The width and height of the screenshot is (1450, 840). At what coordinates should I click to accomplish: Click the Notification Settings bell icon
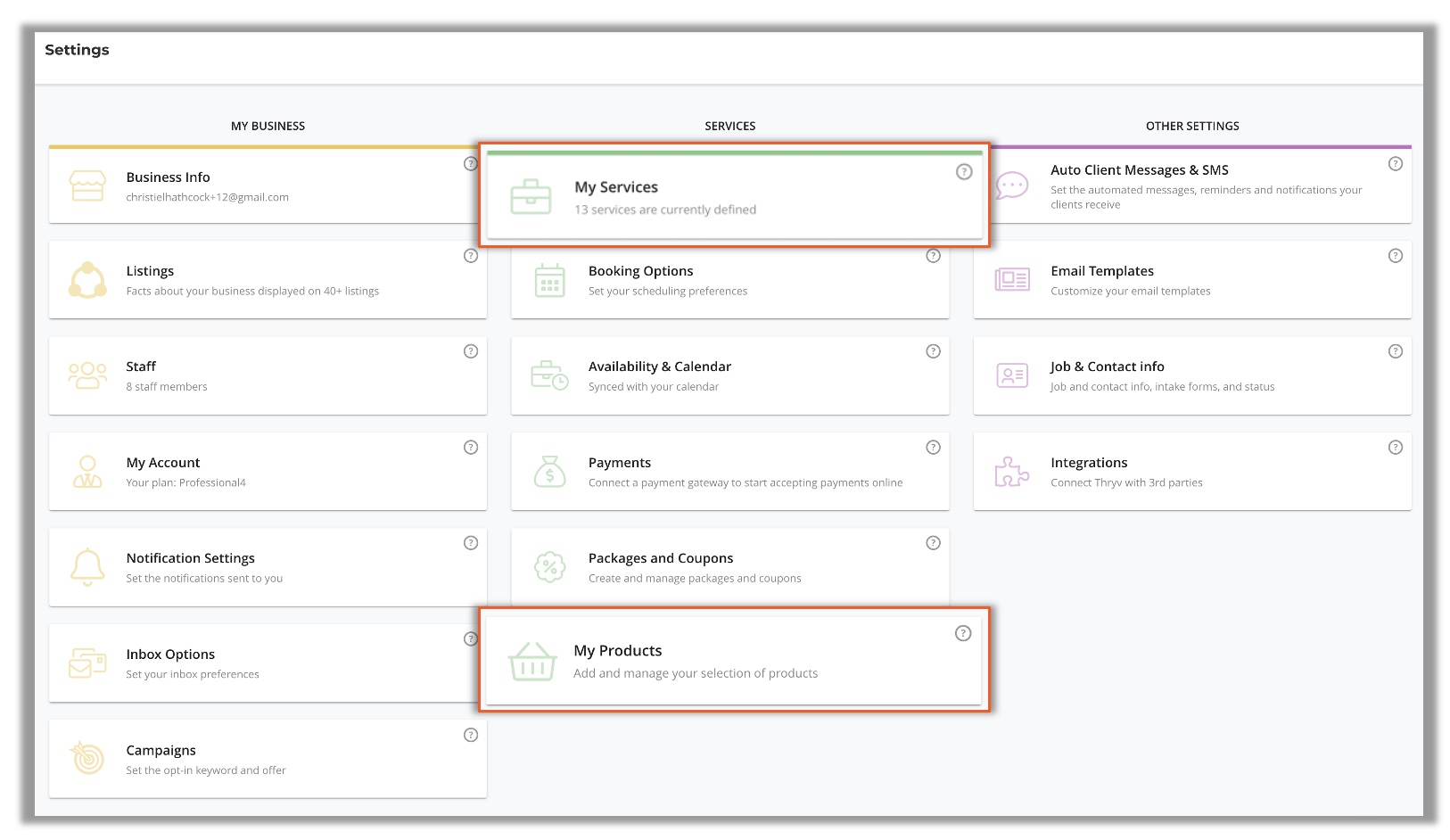pos(87,567)
